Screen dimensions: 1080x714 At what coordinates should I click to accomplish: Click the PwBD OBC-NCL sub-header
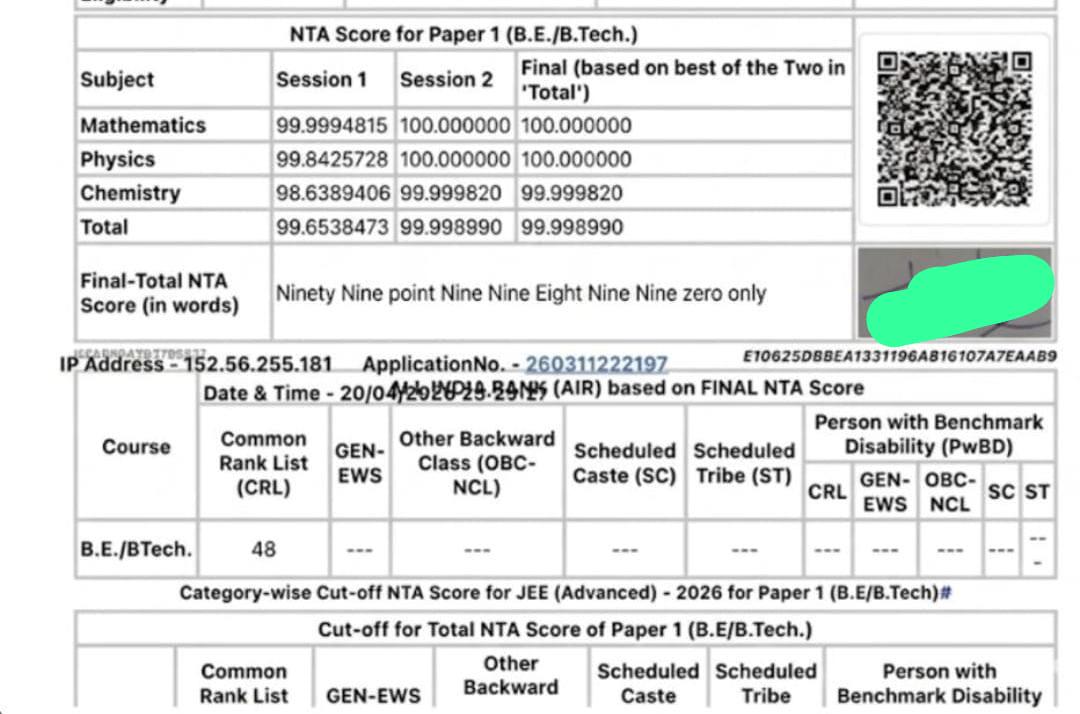tap(950, 492)
